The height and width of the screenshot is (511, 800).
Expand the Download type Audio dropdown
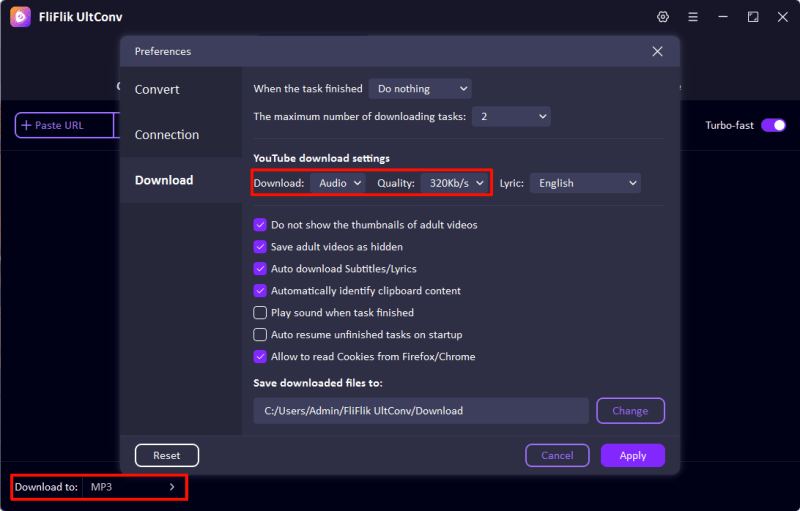point(338,183)
